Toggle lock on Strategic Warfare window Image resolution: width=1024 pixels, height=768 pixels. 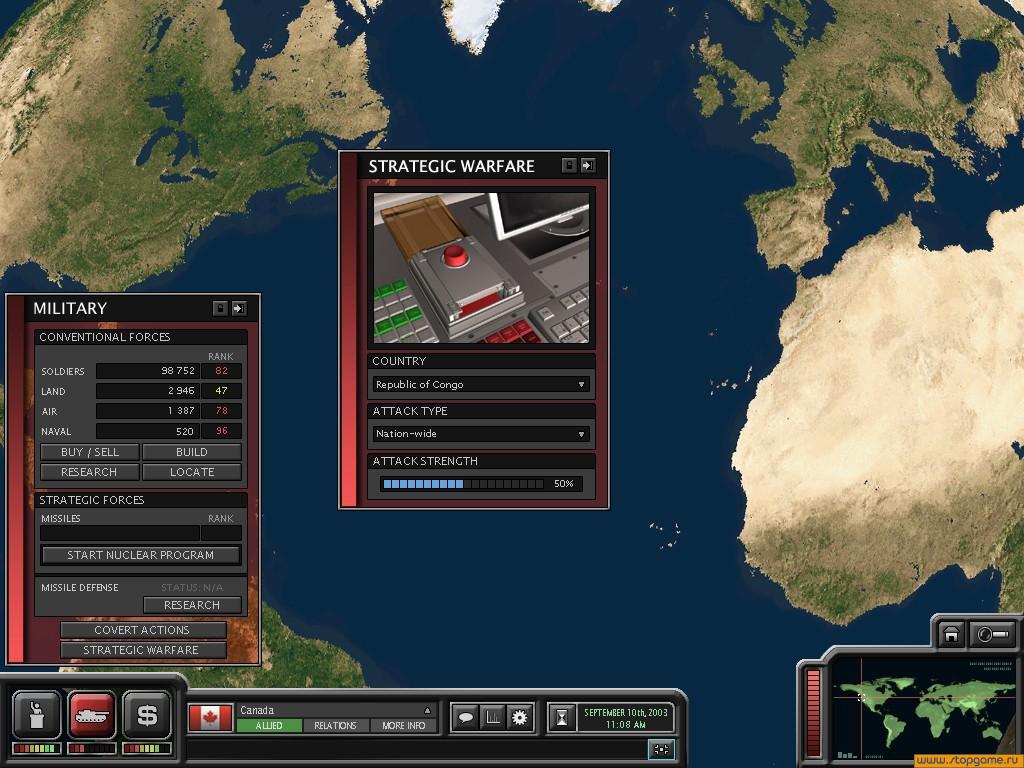(x=569, y=166)
